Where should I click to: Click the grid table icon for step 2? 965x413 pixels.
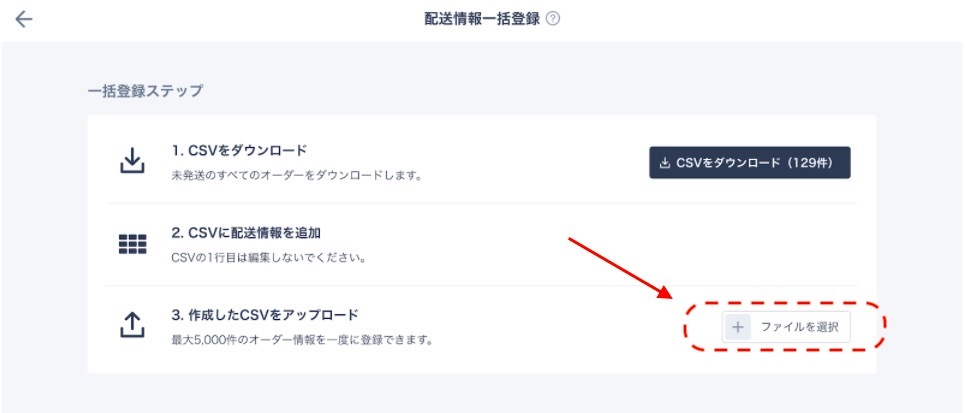132,244
